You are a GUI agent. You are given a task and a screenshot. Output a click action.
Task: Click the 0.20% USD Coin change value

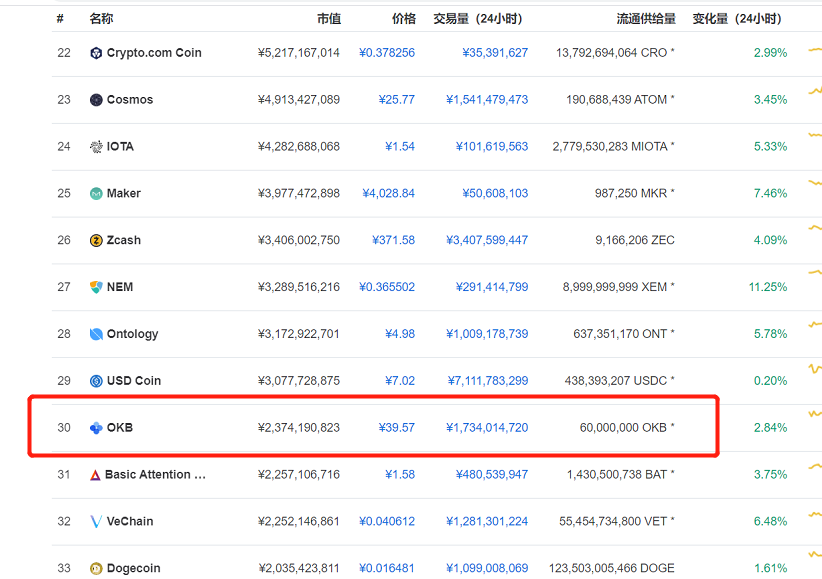click(x=771, y=381)
